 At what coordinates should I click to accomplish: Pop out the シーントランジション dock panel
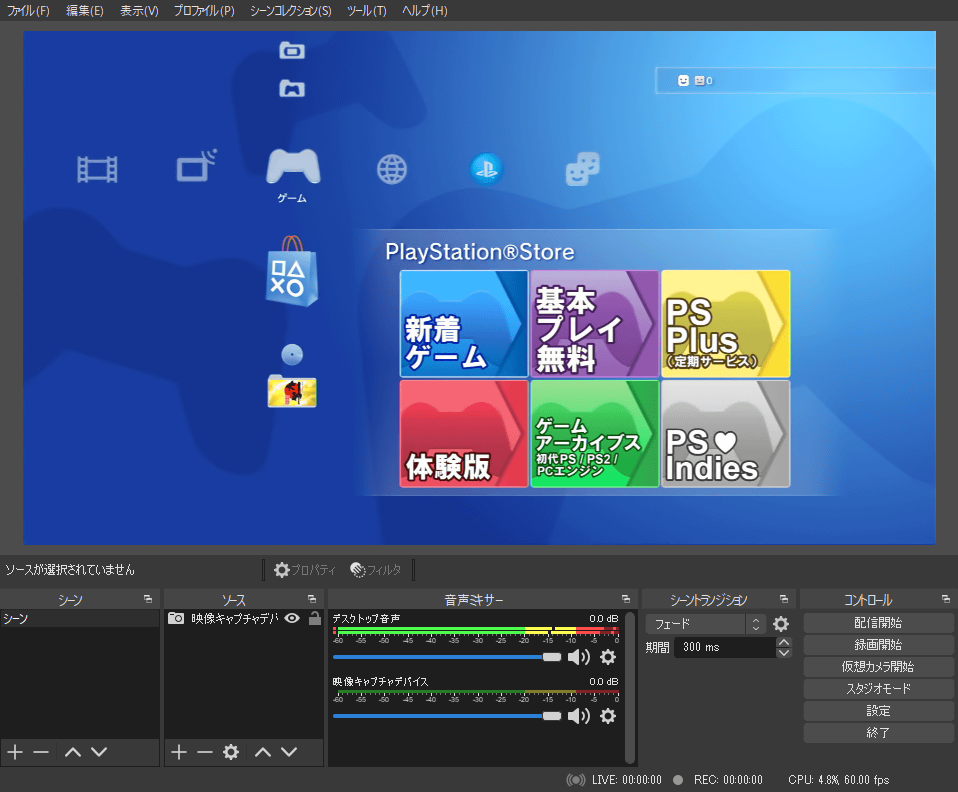[x=784, y=599]
